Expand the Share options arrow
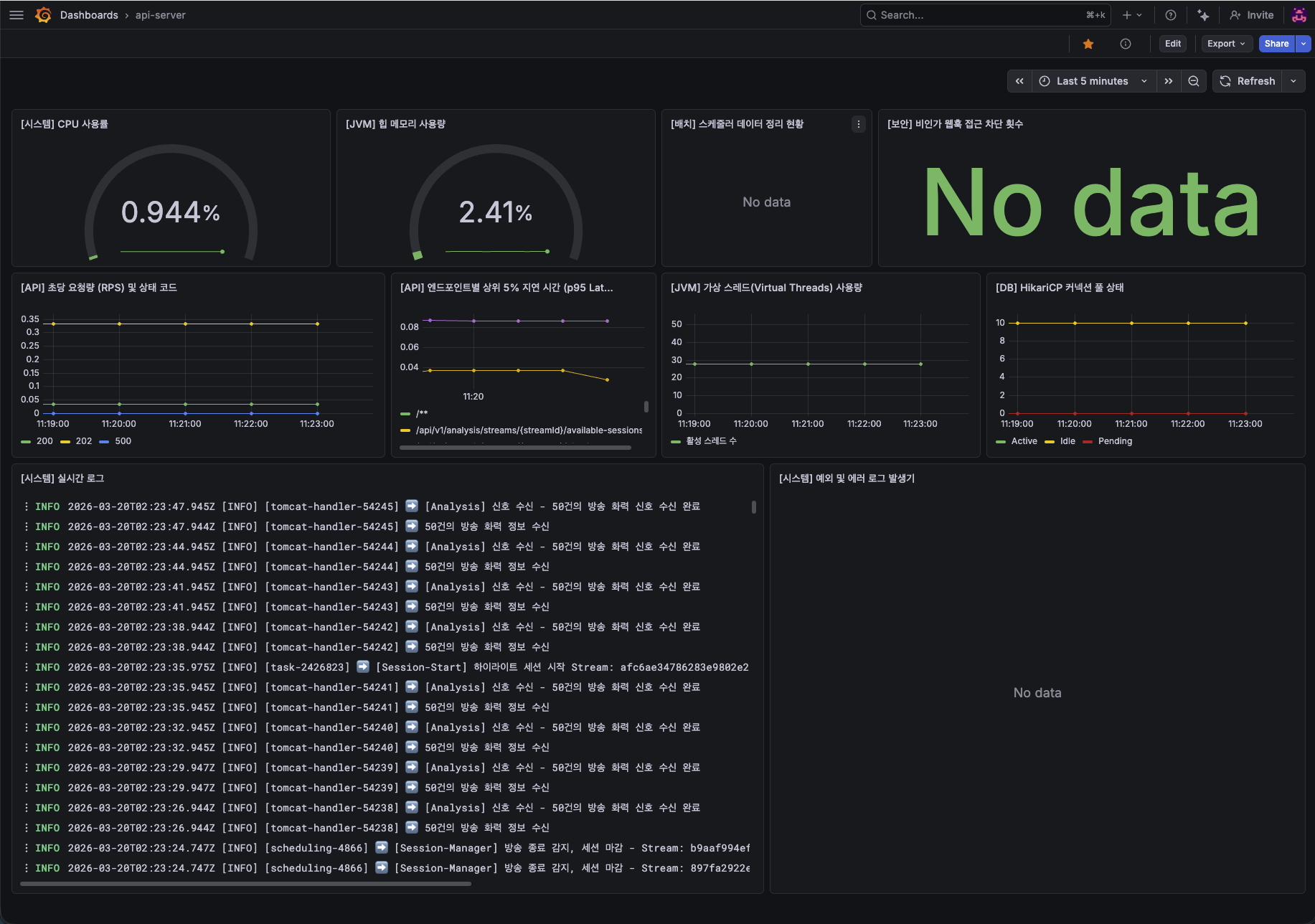The height and width of the screenshot is (924, 1315). pyautogui.click(x=1304, y=44)
